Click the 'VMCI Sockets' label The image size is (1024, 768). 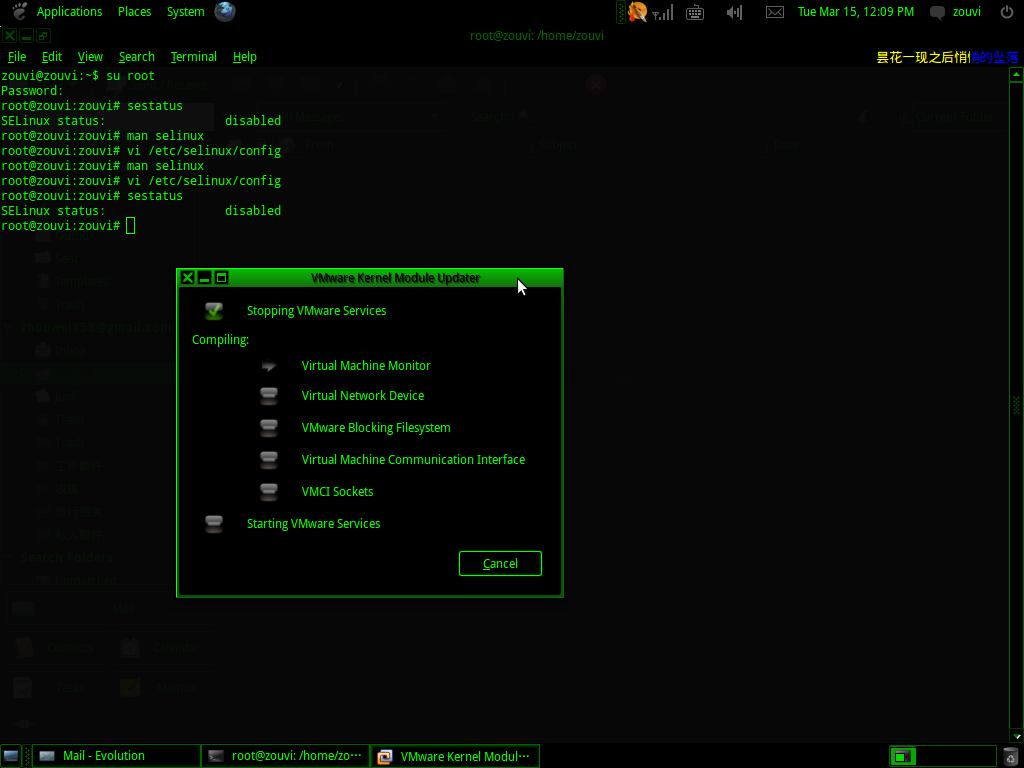338,492
